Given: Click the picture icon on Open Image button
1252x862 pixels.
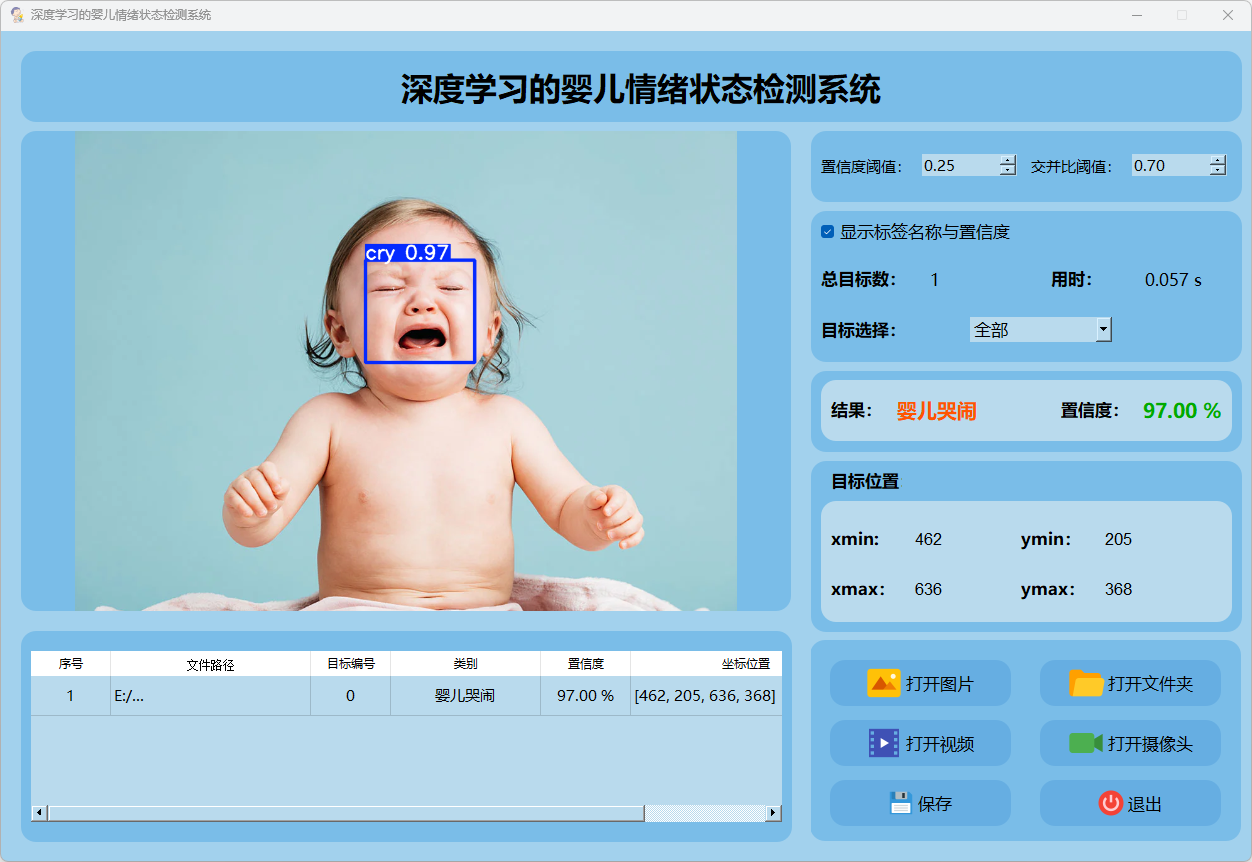Looking at the screenshot, I should click(x=884, y=684).
